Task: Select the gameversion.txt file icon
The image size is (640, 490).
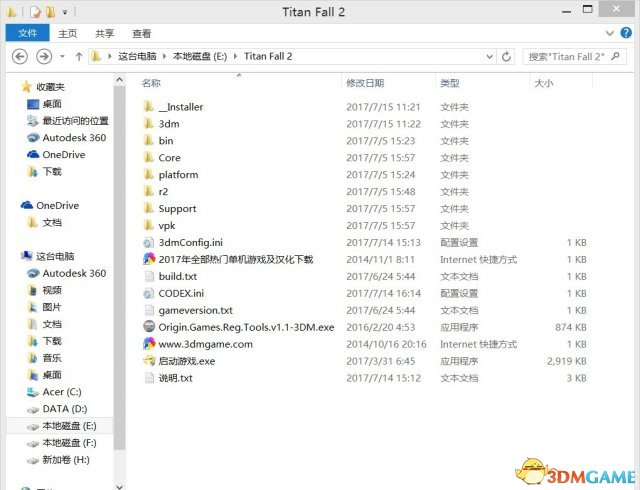Action: pyautogui.click(x=149, y=310)
